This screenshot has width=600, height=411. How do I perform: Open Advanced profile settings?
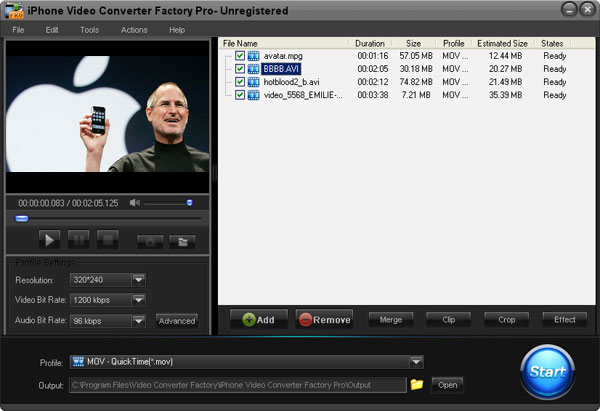pos(177,321)
